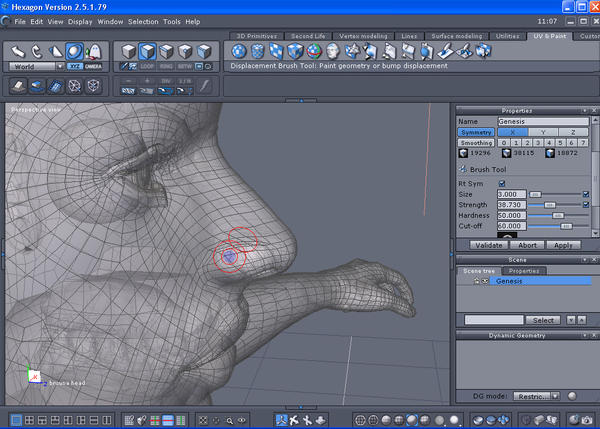Click the first UV & Paint sphere icon
The width and height of the screenshot is (600, 429).
tap(239, 51)
